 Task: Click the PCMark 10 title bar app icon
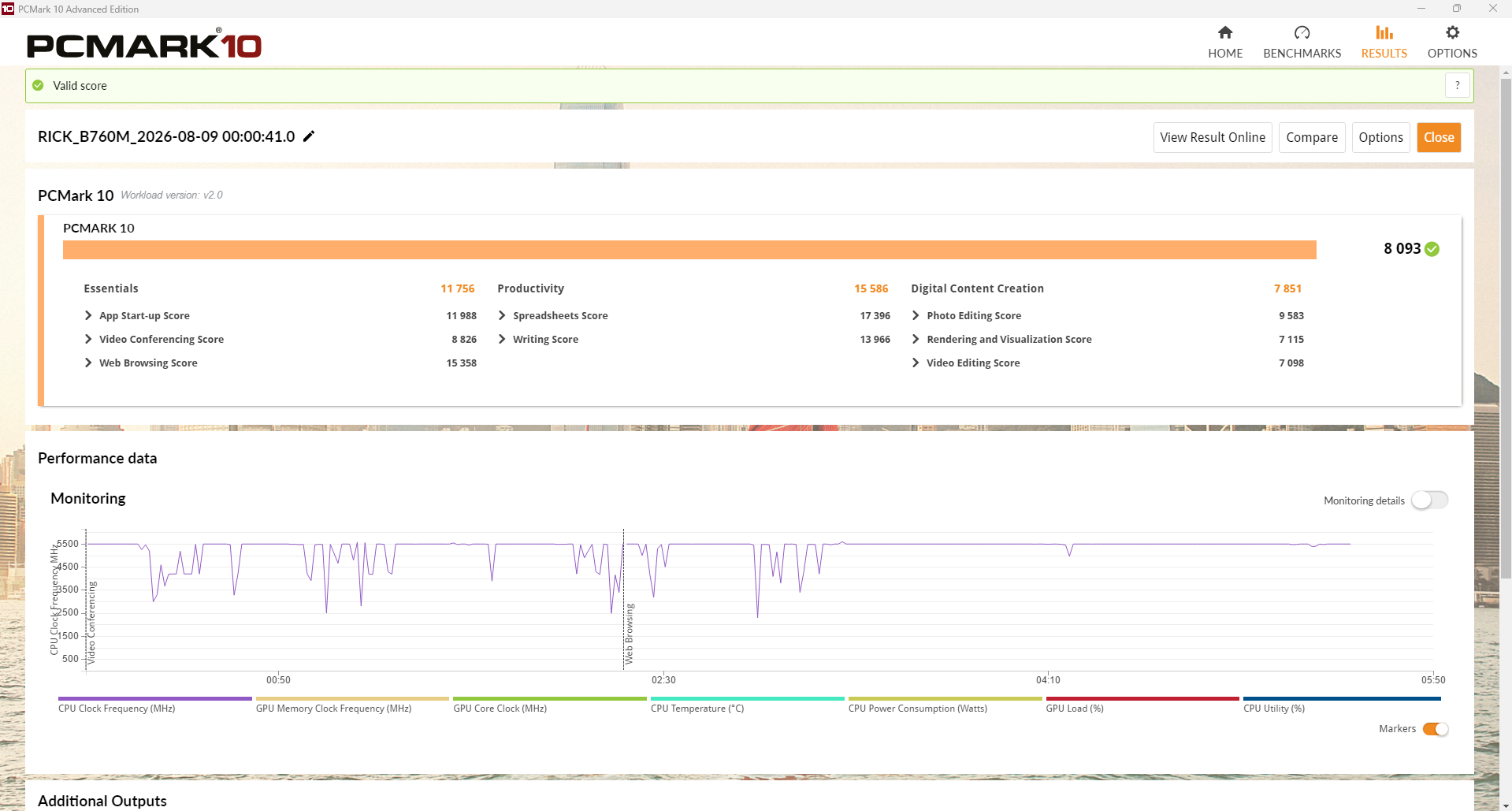click(x=8, y=9)
